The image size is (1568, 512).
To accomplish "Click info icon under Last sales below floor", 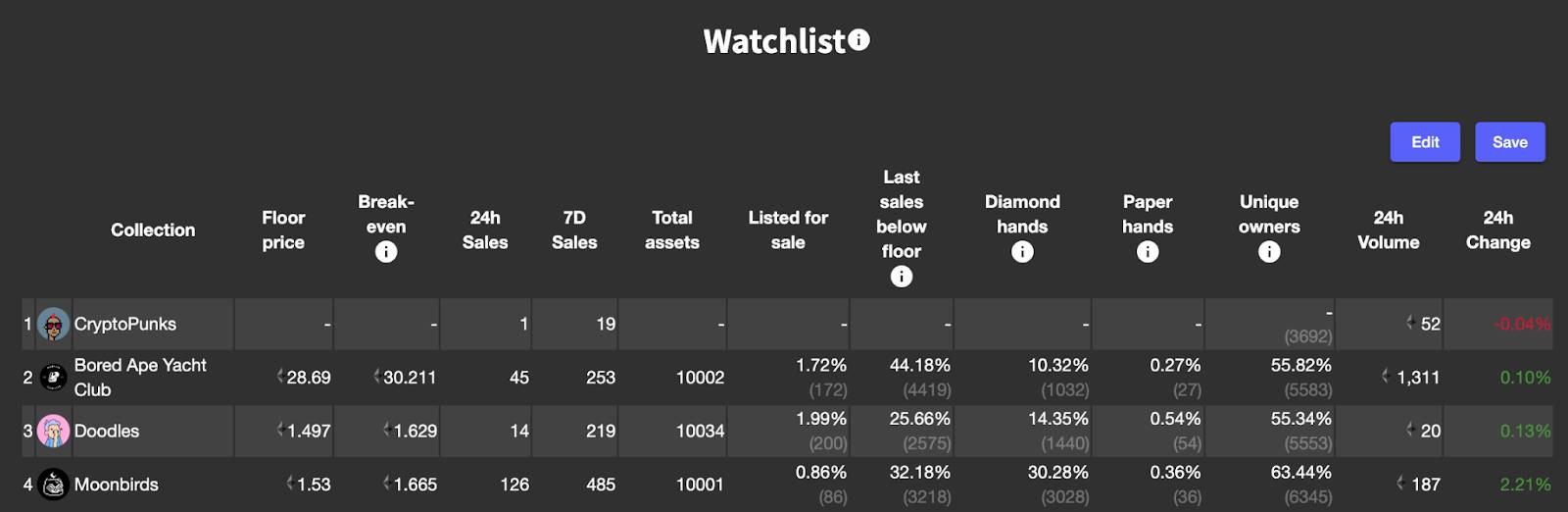I will point(902,277).
